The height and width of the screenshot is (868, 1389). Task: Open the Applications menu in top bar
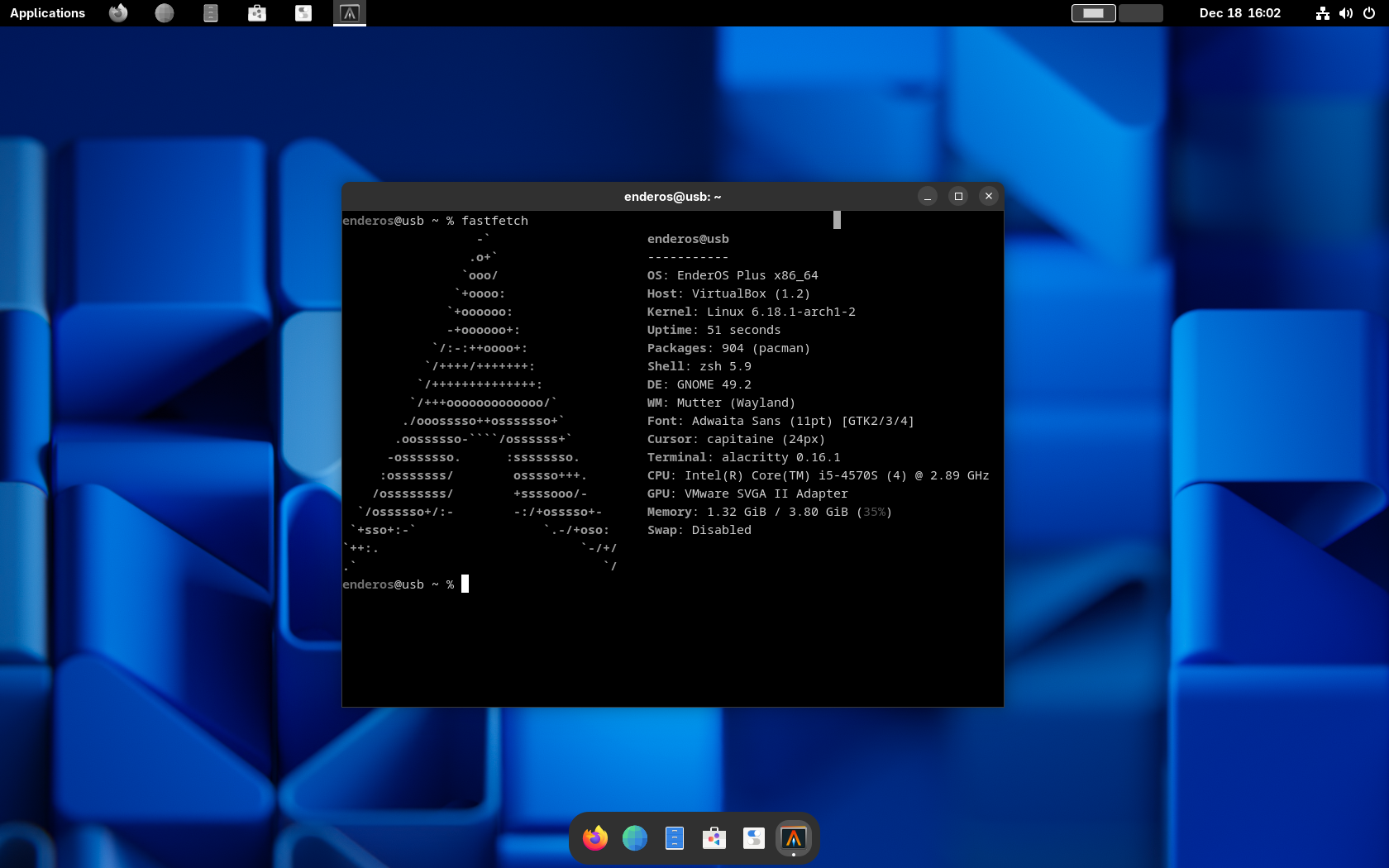pyautogui.click(x=47, y=13)
